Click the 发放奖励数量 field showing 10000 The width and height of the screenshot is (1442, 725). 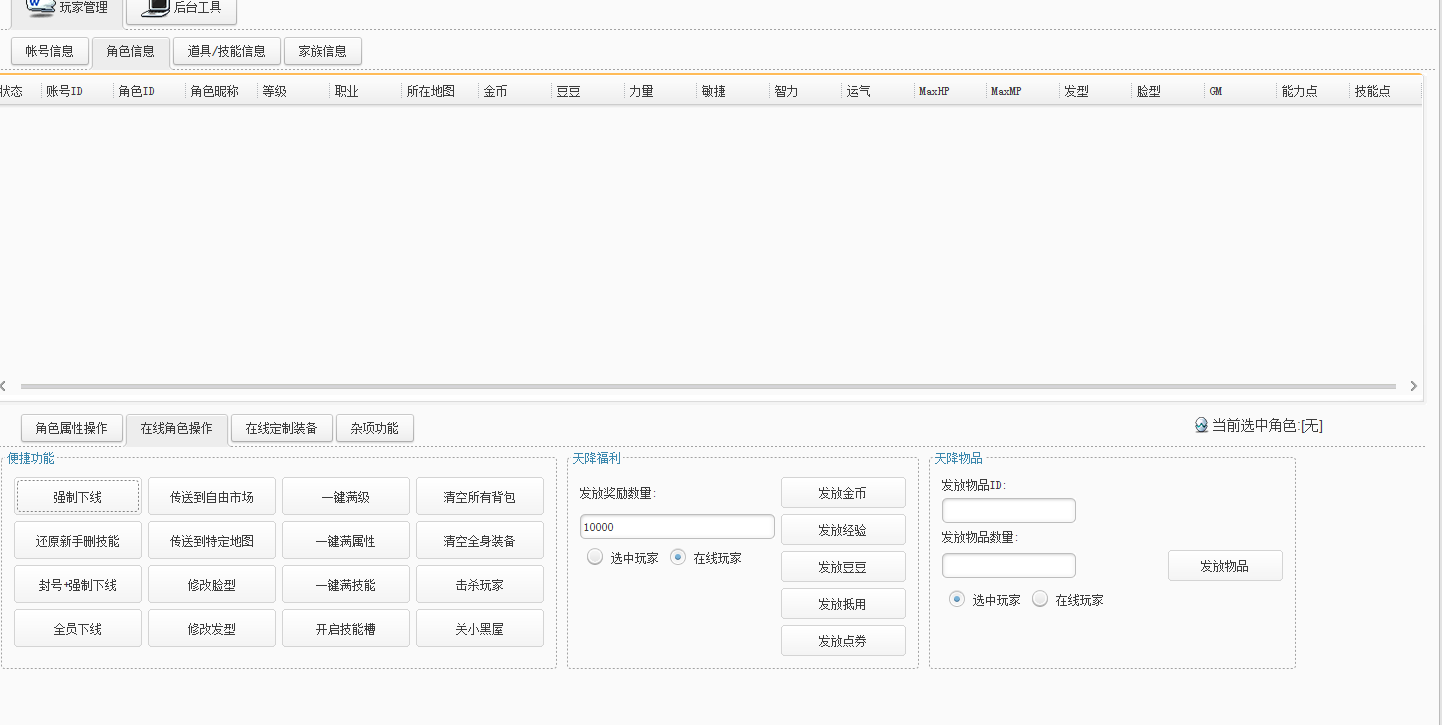tap(677, 527)
